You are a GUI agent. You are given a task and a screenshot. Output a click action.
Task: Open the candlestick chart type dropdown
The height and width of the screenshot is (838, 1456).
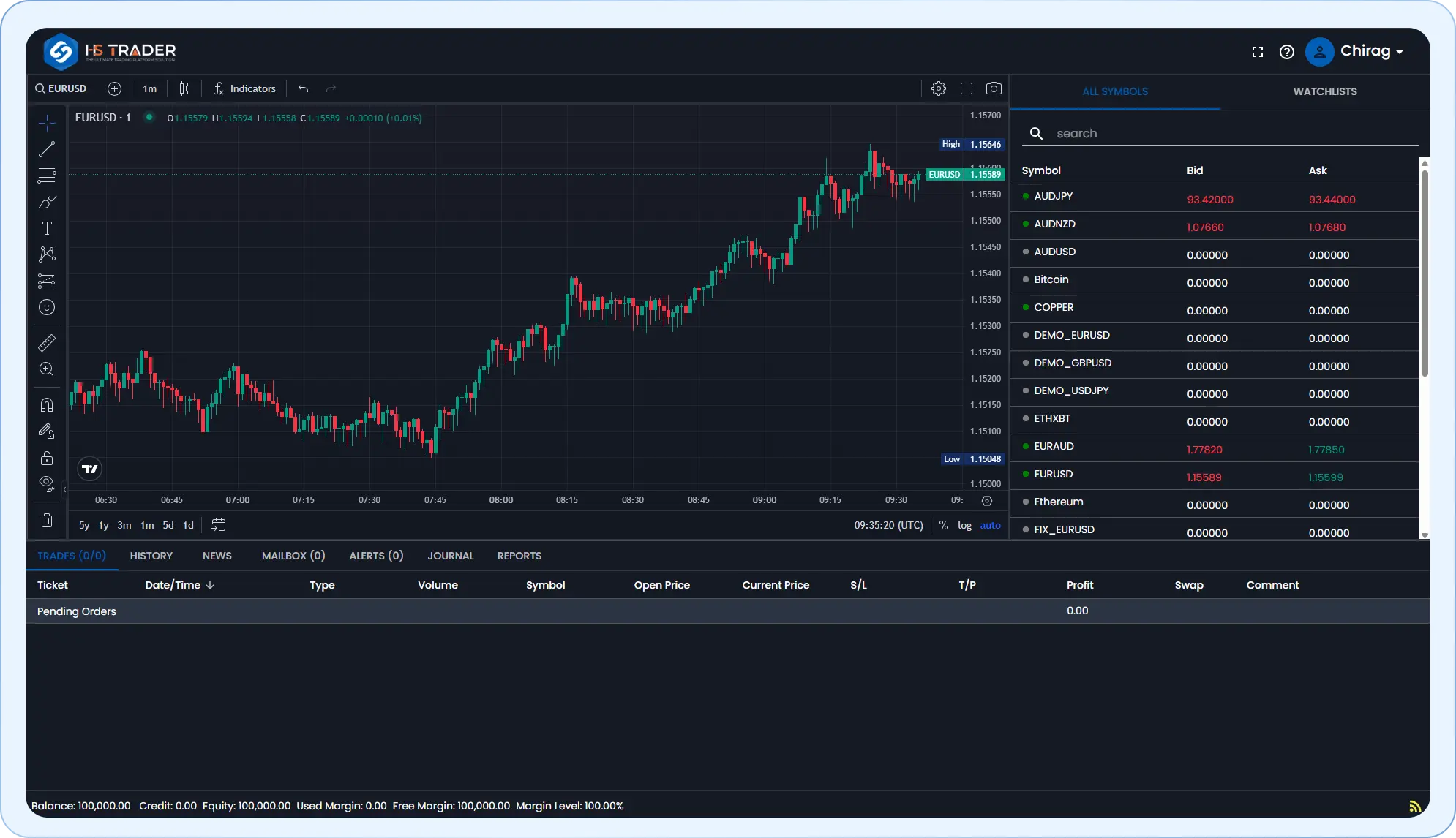point(184,88)
